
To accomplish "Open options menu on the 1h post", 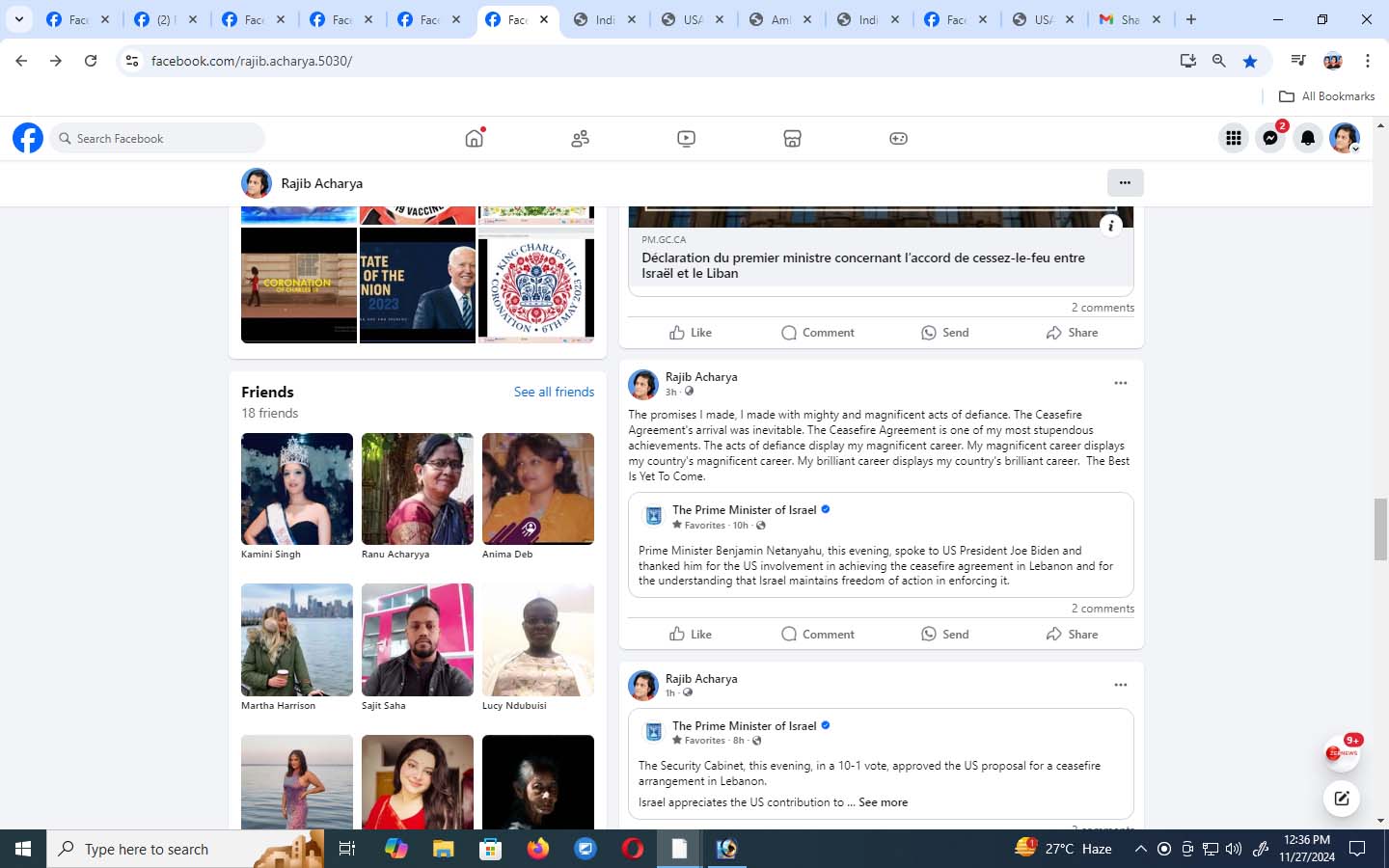I will tap(1120, 685).
